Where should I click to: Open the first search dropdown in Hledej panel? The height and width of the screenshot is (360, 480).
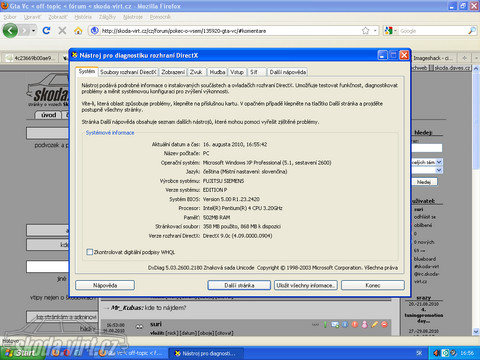(x=439, y=162)
